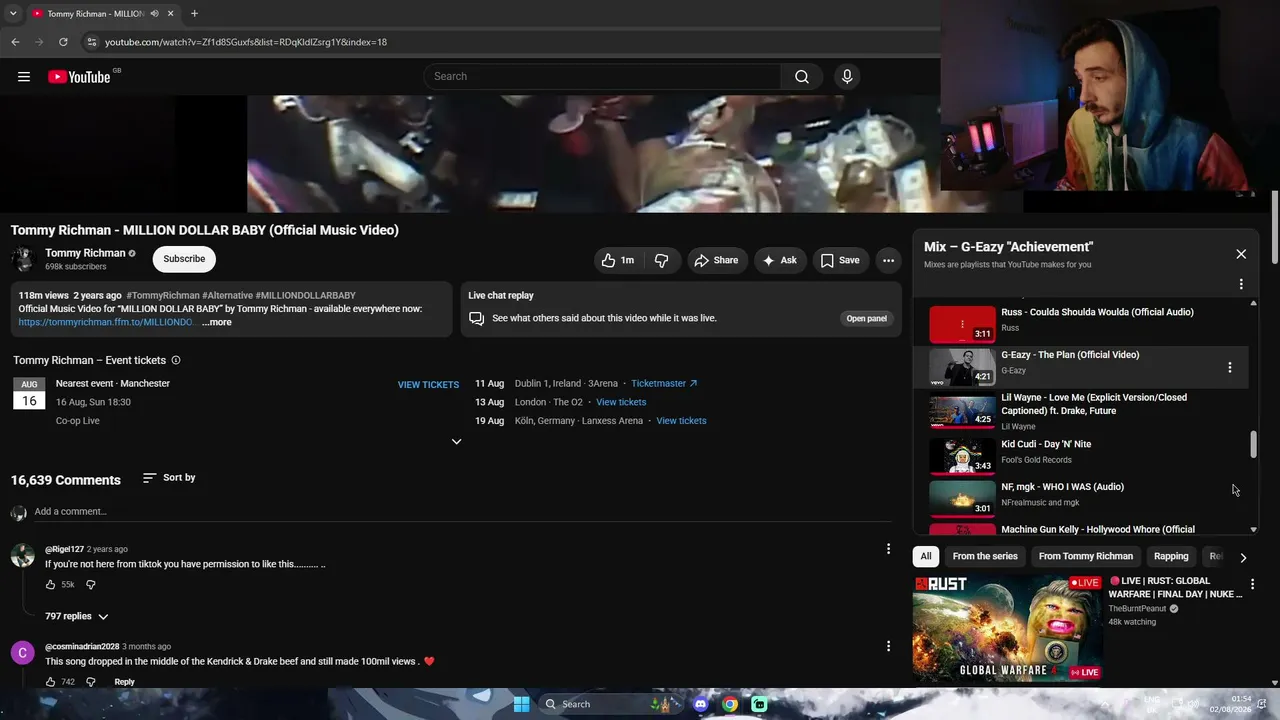Screen dimensions: 1280x720
Task: View tickets for Köln Lanxess Arena
Action: 681,421
